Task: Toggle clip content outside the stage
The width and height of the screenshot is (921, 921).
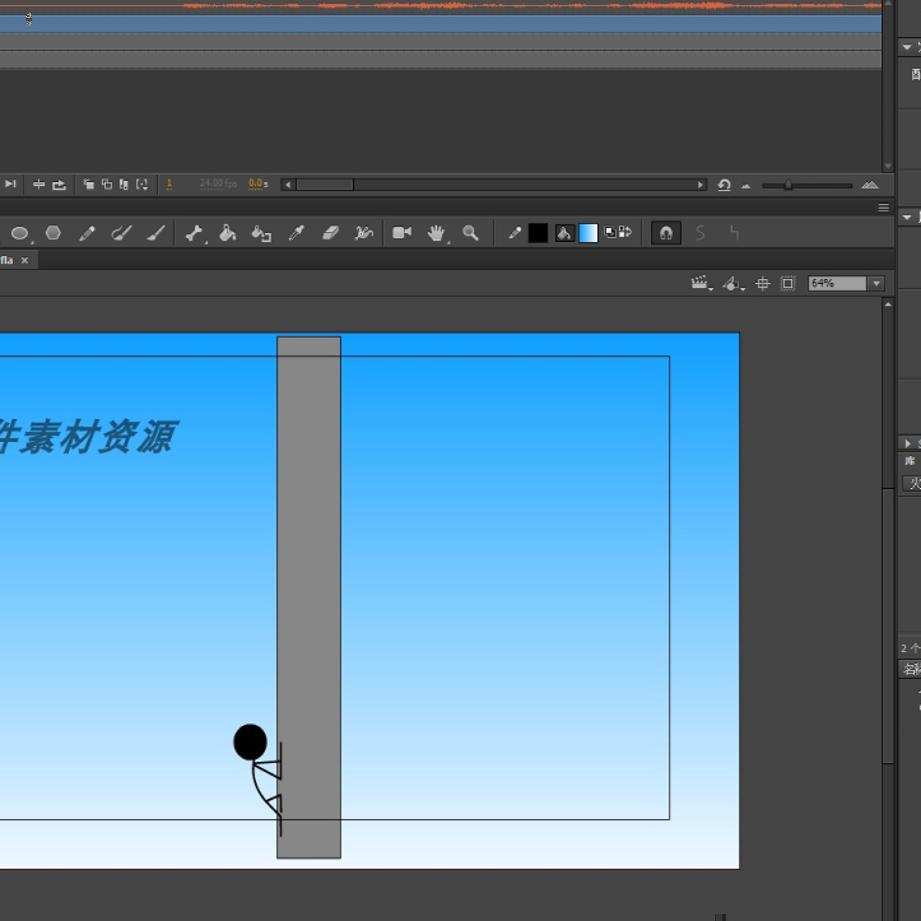Action: coord(788,284)
